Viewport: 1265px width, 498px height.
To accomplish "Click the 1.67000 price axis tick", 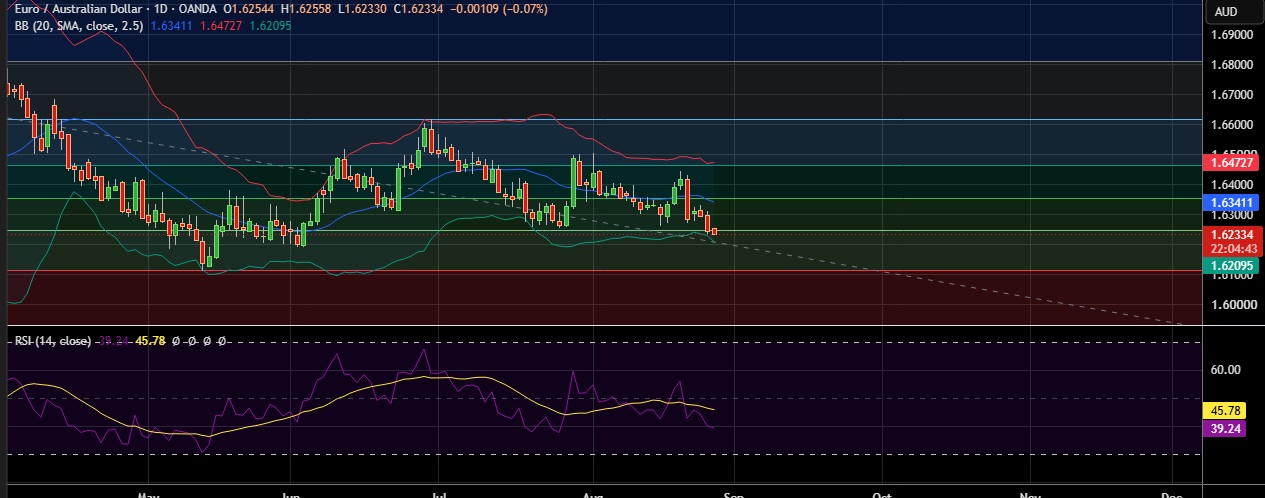I will pyautogui.click(x=1232, y=95).
